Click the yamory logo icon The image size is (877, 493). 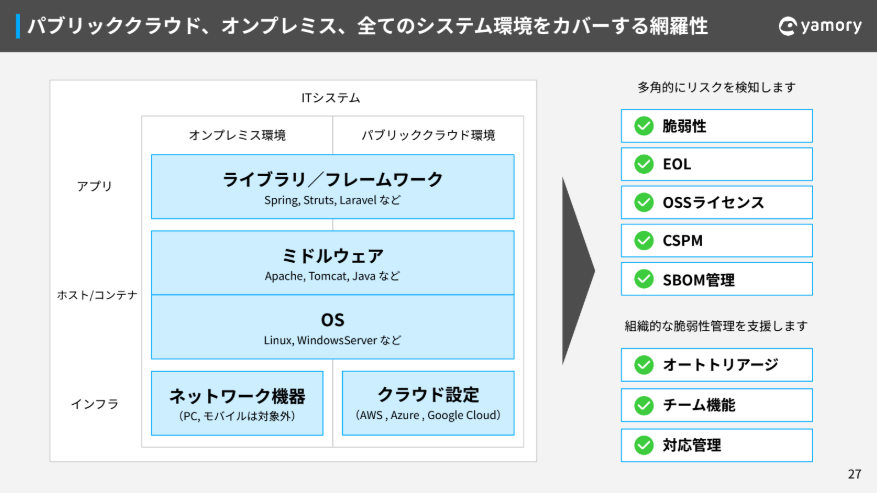coord(788,26)
